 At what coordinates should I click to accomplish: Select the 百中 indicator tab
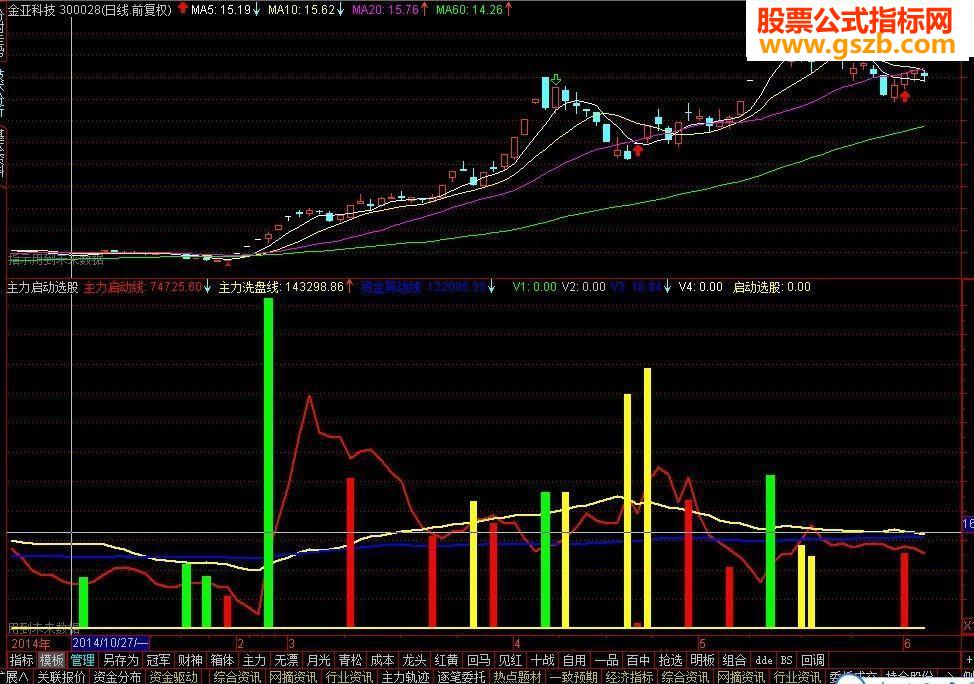click(x=639, y=660)
